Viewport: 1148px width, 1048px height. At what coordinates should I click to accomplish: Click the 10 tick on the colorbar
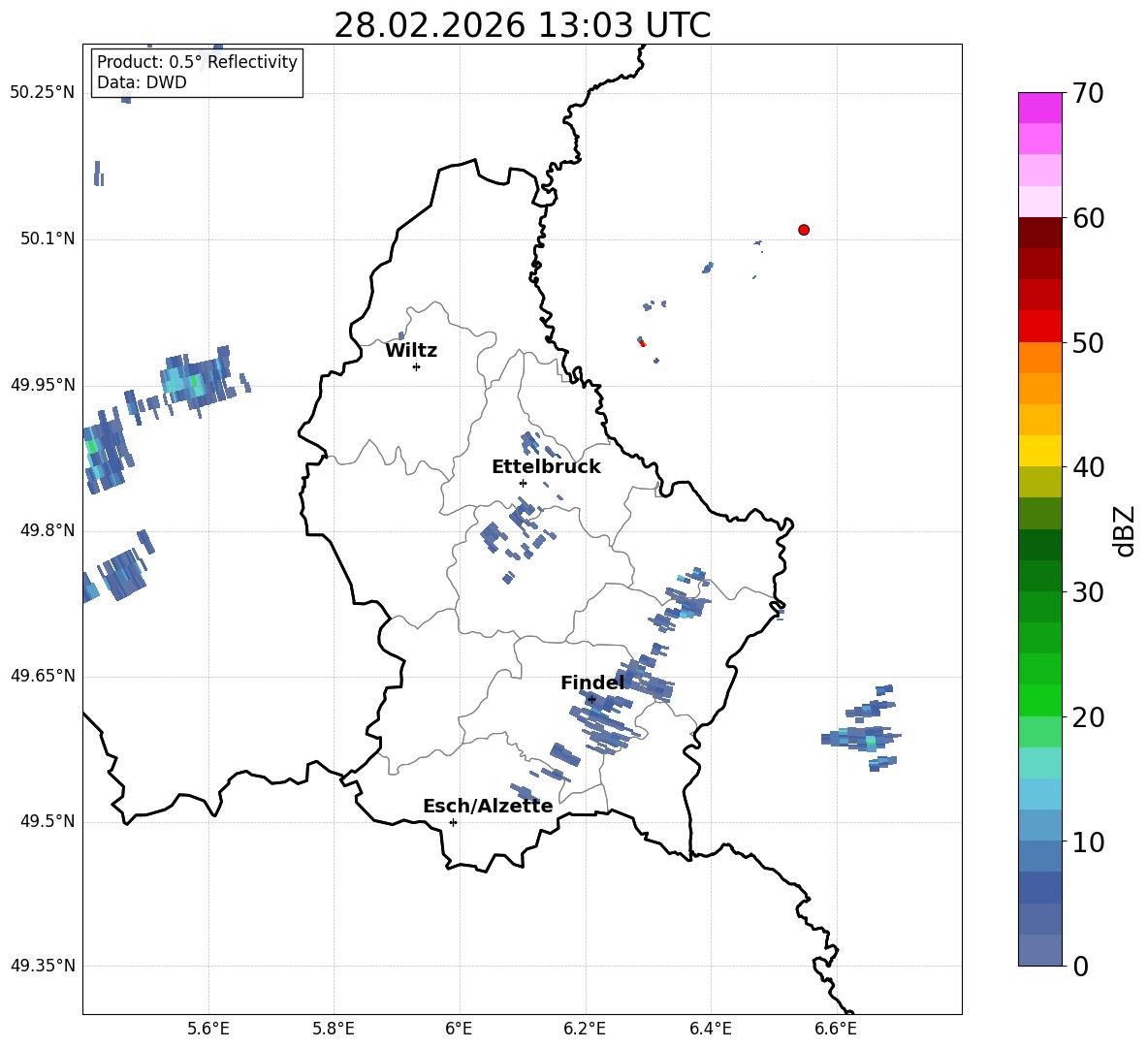click(1088, 842)
